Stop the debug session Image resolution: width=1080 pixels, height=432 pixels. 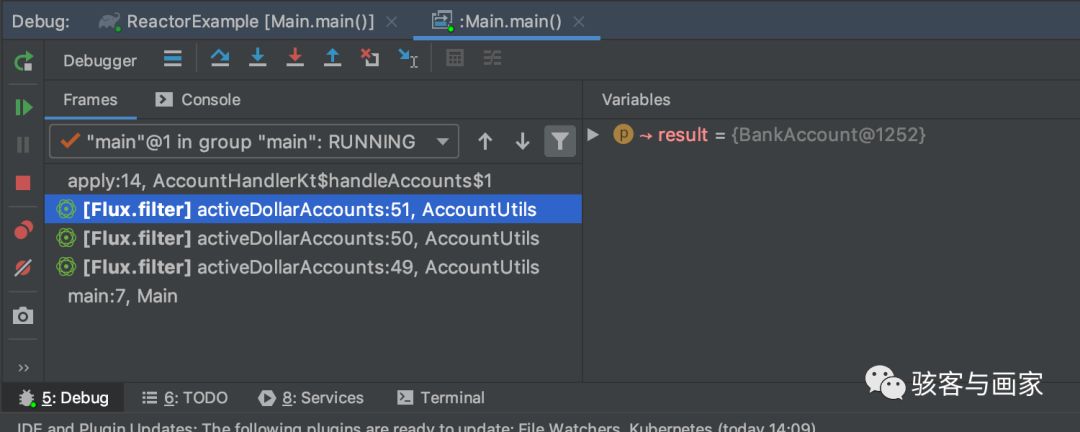(23, 182)
